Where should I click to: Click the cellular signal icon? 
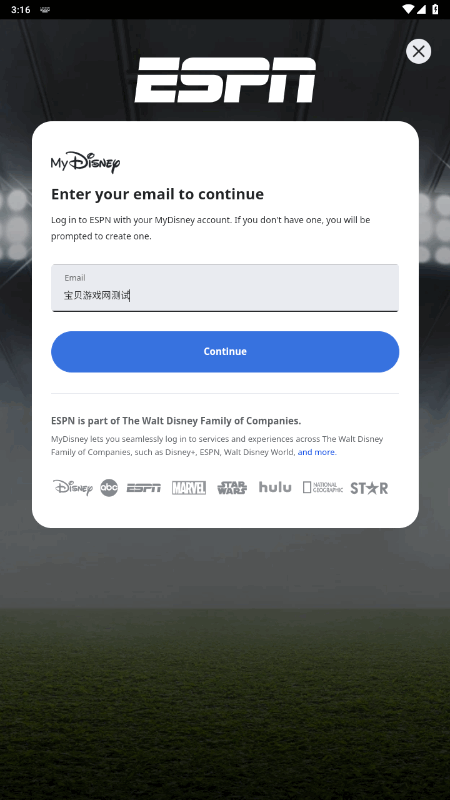422,9
